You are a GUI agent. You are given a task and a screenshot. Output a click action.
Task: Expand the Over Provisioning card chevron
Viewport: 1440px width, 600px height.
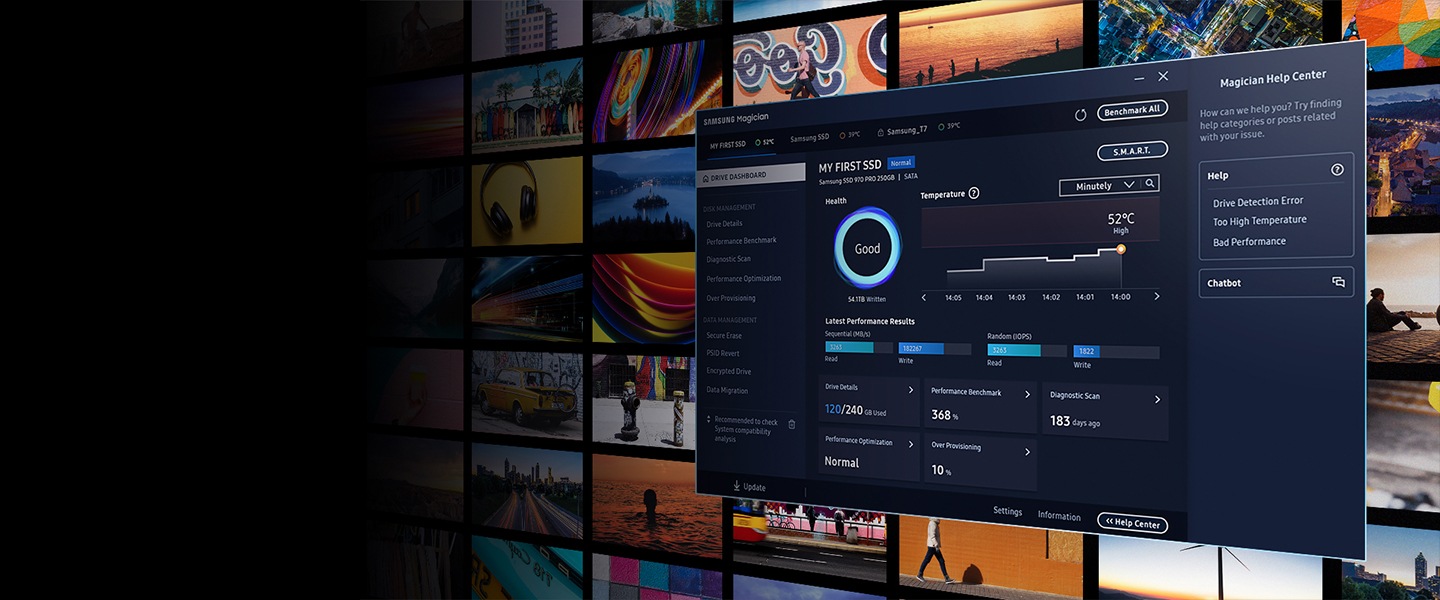click(1028, 452)
